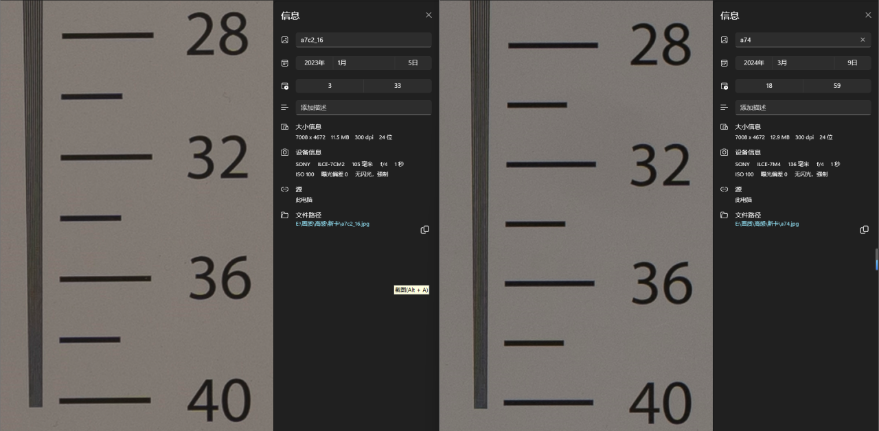
Task: Clear the a74 filename field text
Action: pos(863,40)
